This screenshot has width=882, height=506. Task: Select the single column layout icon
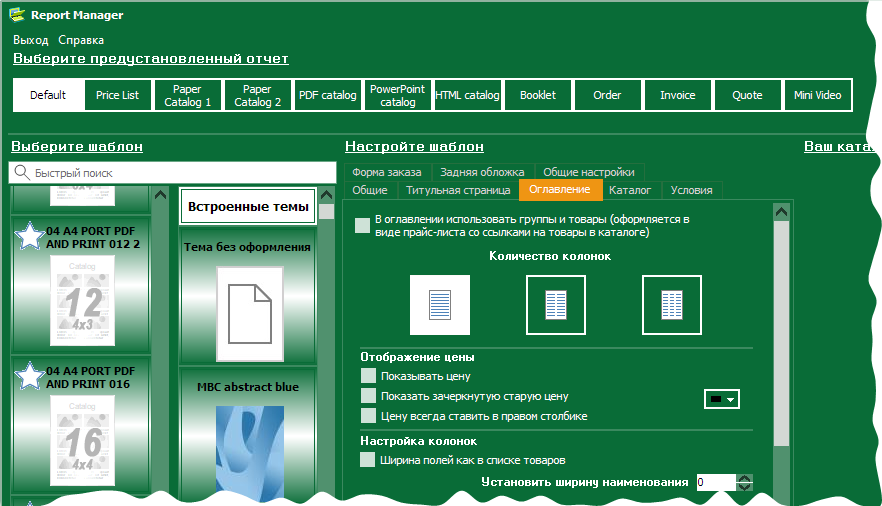tap(440, 305)
